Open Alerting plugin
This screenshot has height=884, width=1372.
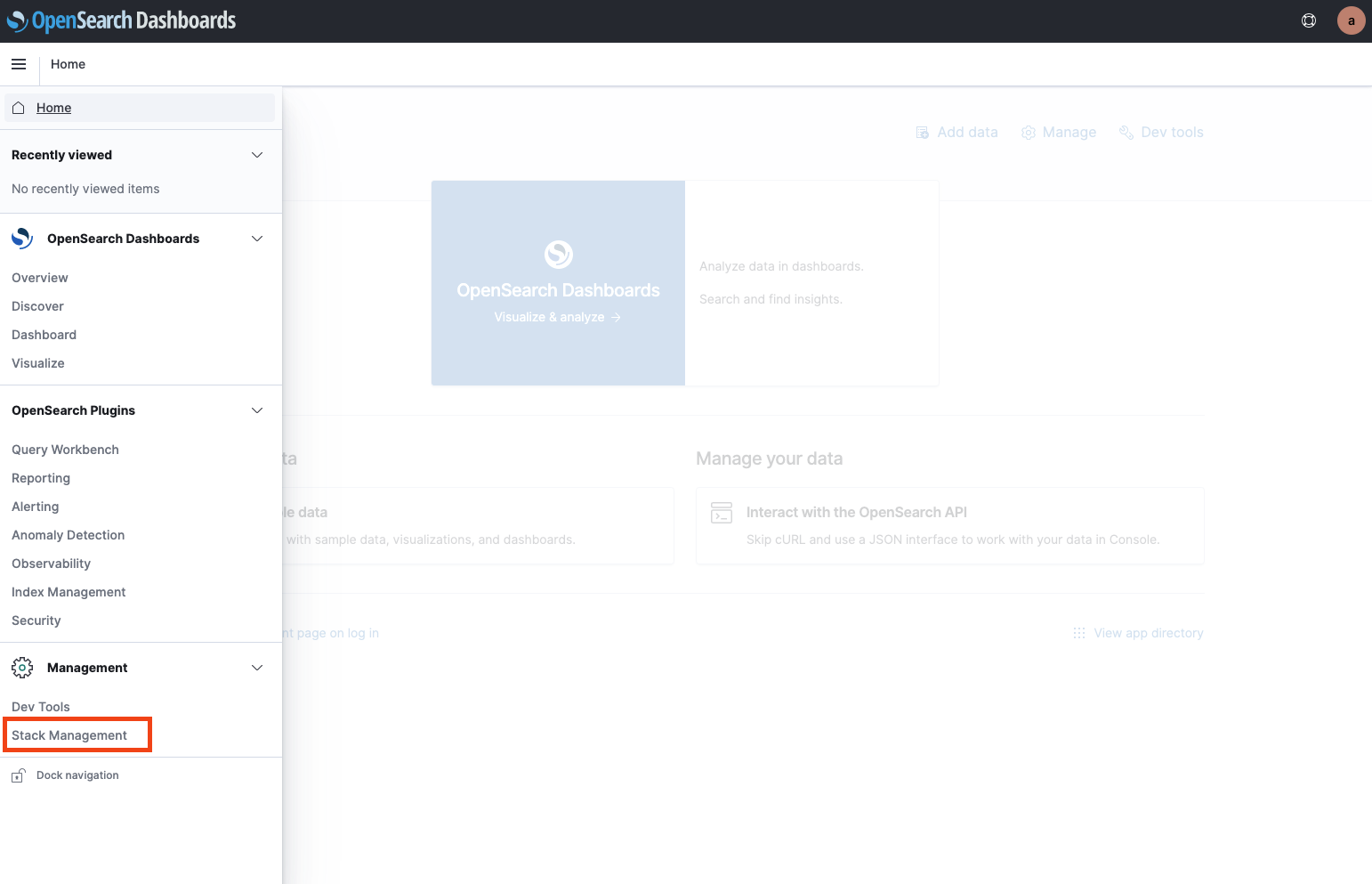coord(36,507)
